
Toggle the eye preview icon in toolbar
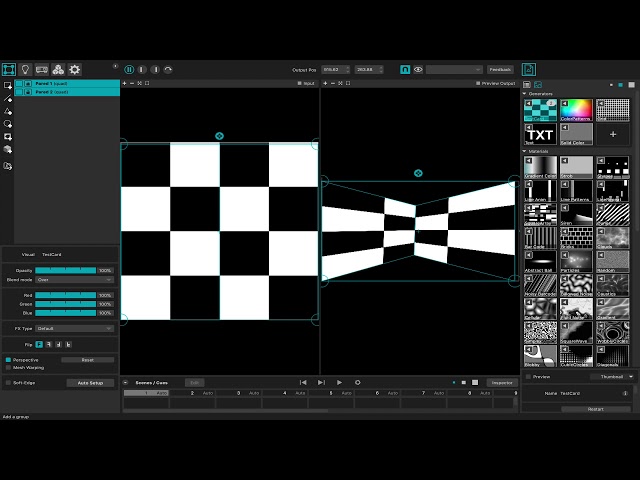418,69
